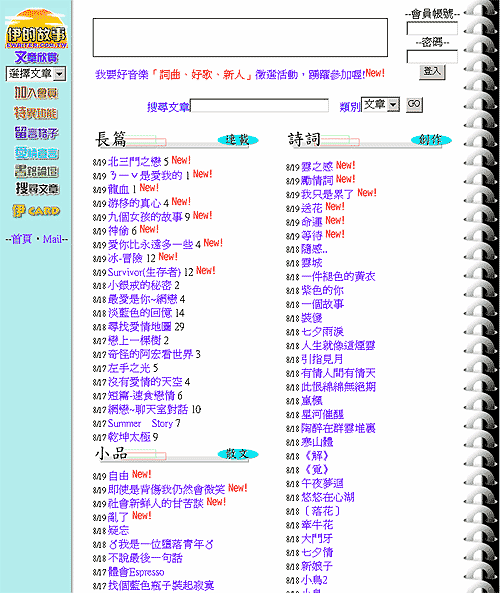Click the 伊的故事 sunset logo
Image resolution: width=500 pixels, height=593 pixels.
36,29
